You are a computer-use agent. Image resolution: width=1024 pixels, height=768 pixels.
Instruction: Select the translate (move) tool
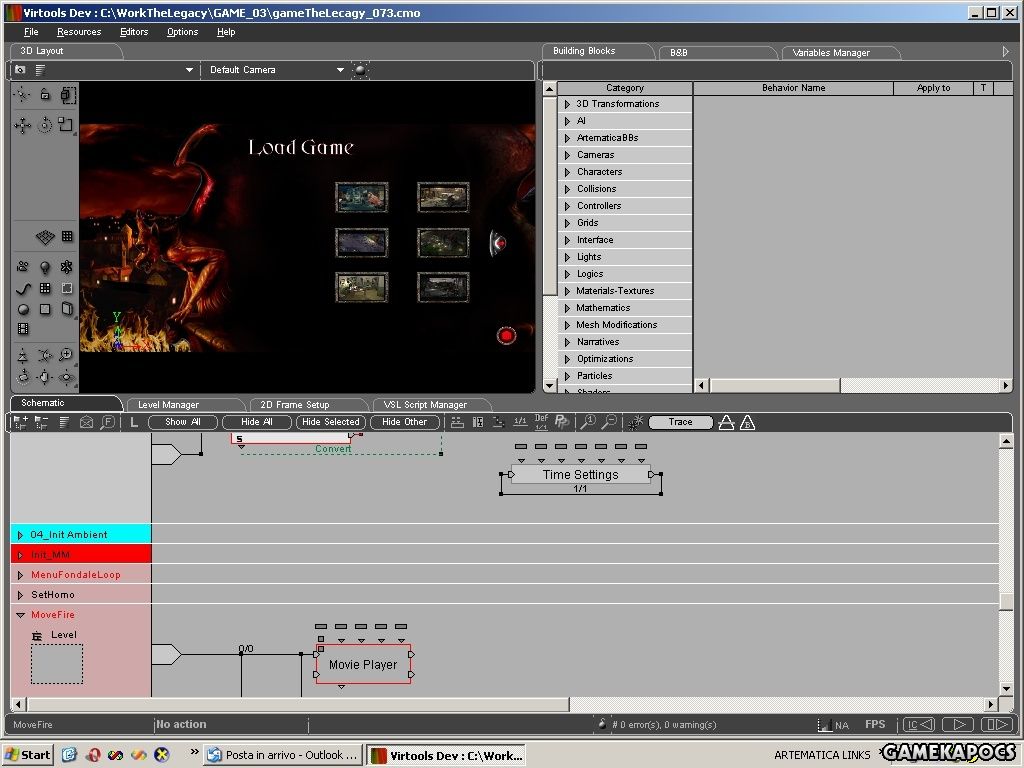pyautogui.click(x=23, y=125)
